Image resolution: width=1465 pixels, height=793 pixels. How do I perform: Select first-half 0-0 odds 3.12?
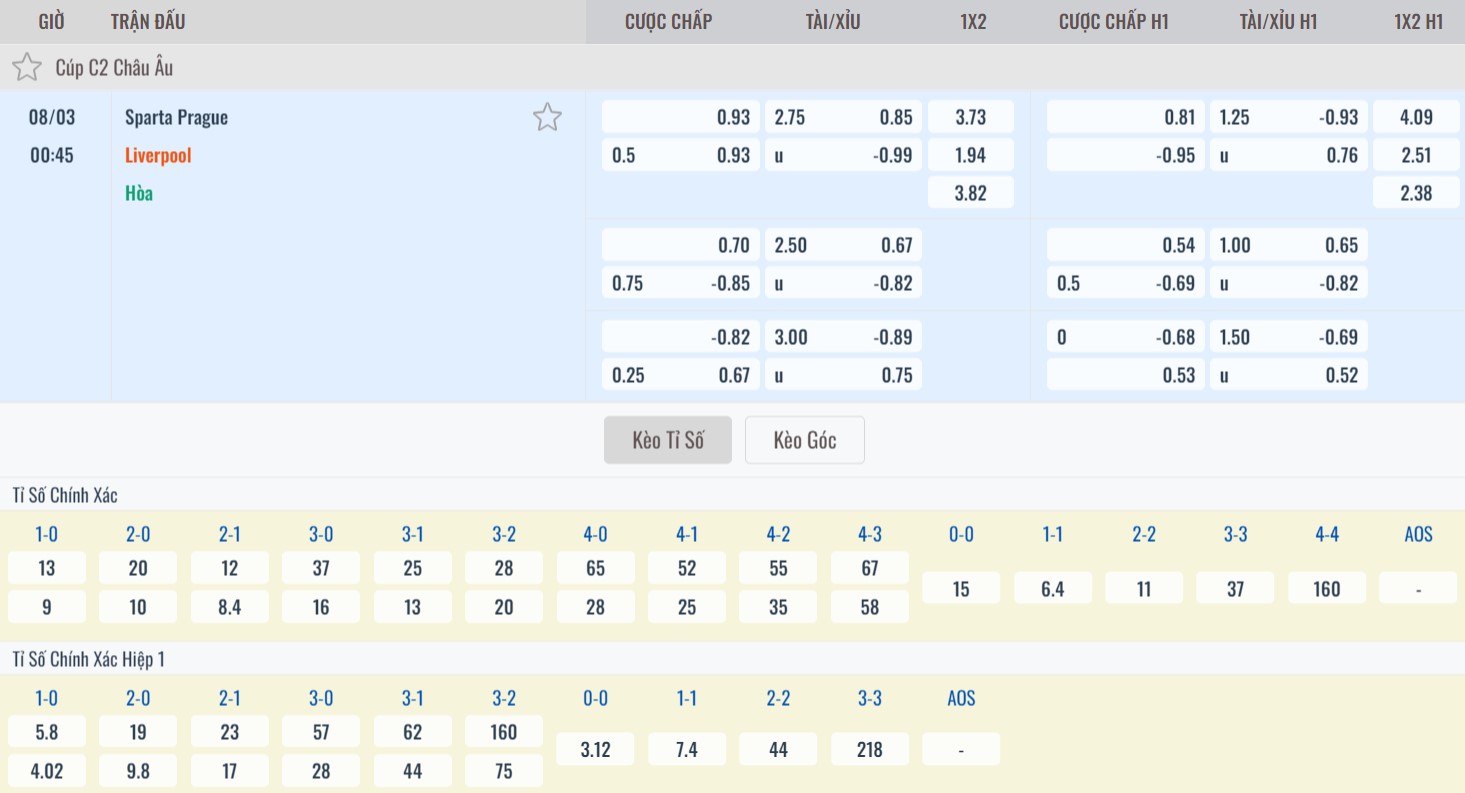click(x=595, y=749)
